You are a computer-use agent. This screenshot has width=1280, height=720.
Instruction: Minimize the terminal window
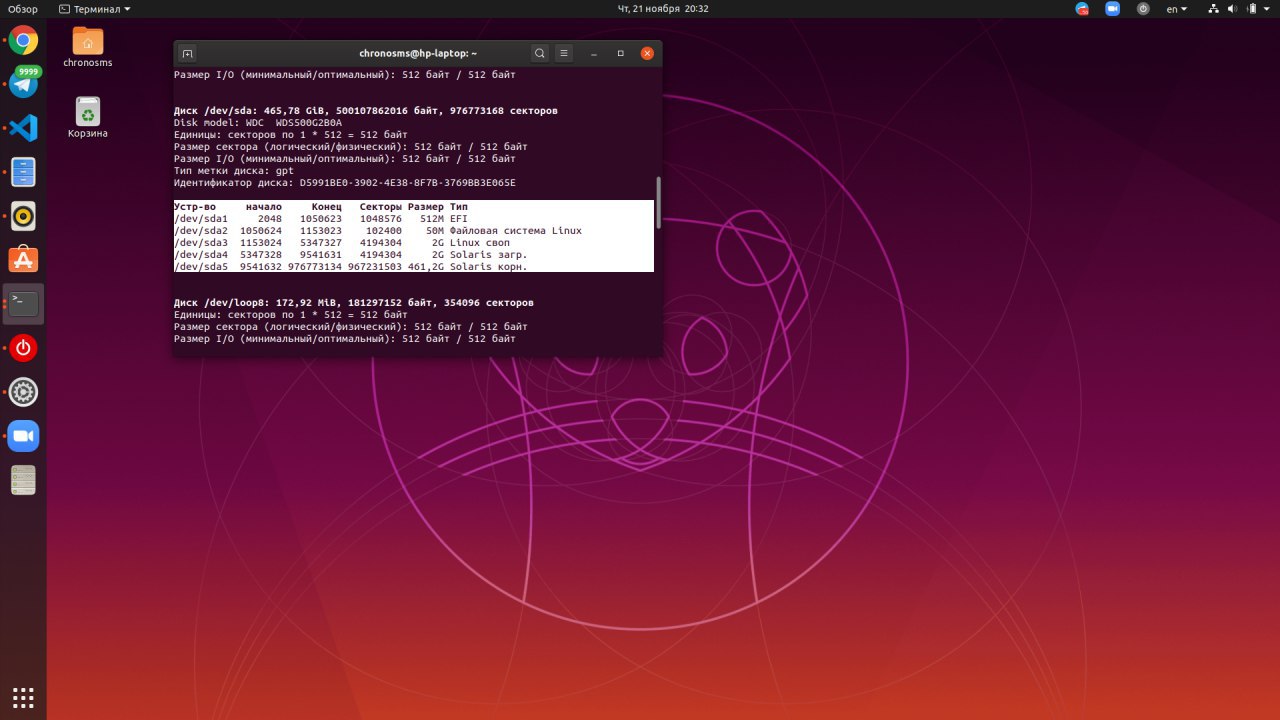[594, 53]
